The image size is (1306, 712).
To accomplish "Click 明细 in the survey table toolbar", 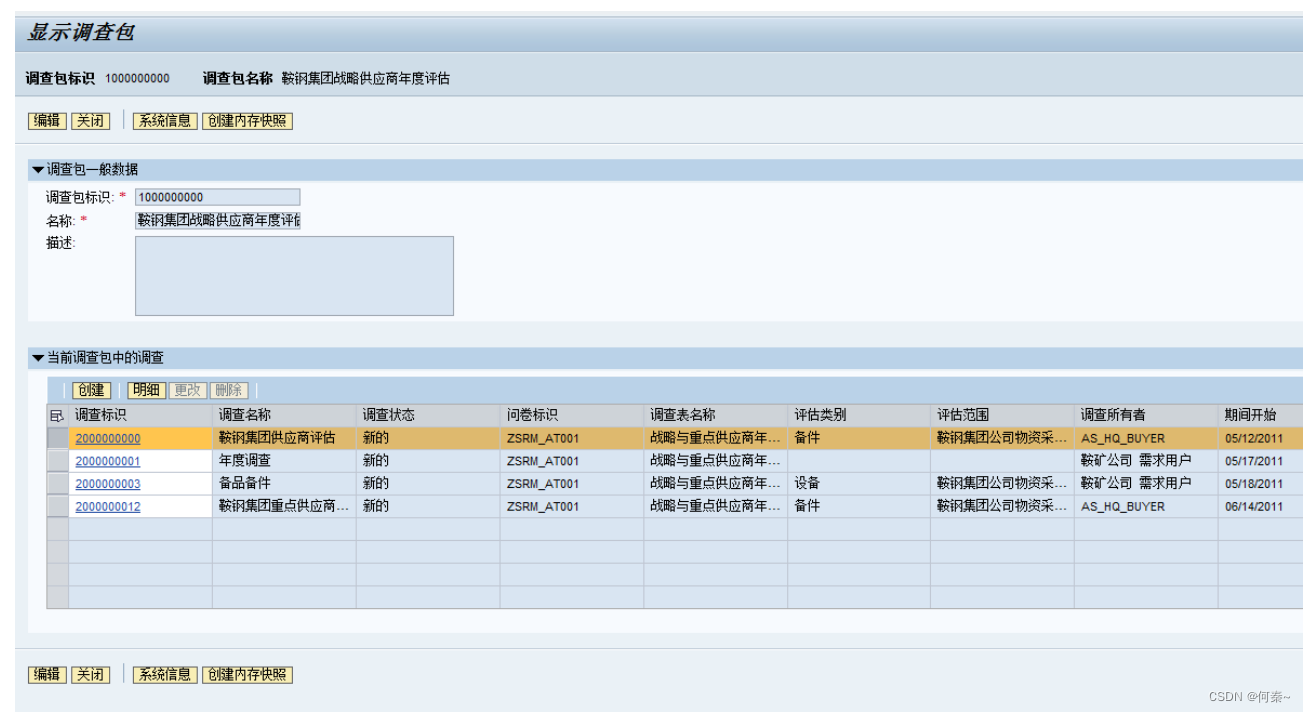I will [147, 391].
